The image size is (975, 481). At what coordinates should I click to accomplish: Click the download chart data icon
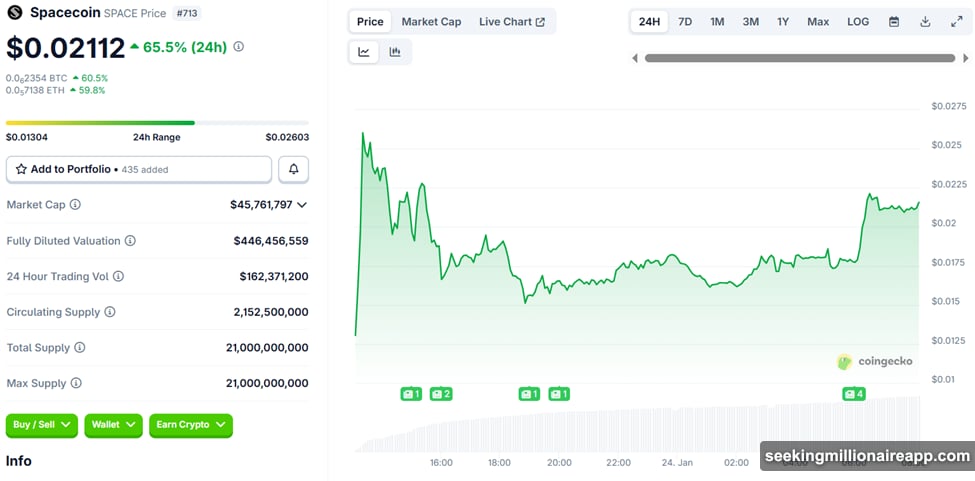pos(925,22)
